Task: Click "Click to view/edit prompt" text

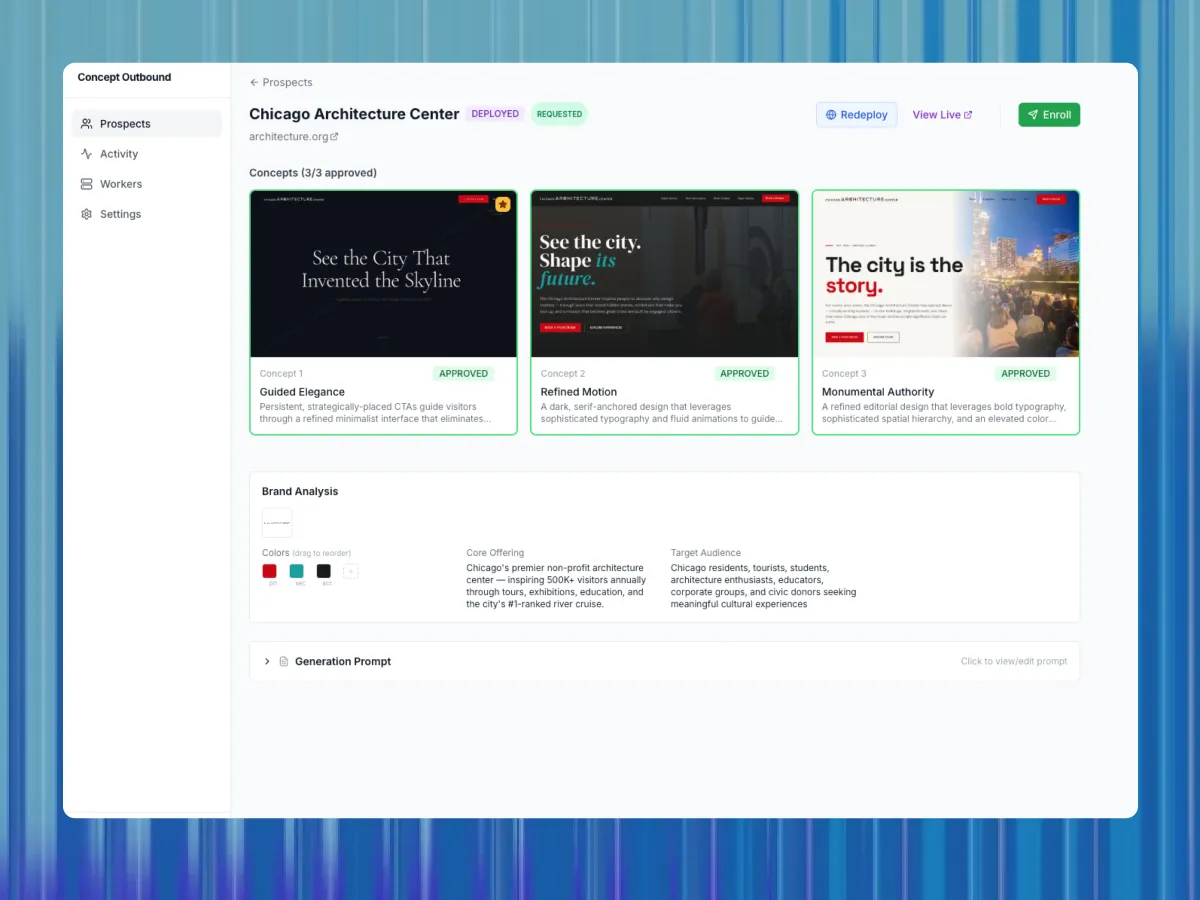Action: pyautogui.click(x=1014, y=662)
